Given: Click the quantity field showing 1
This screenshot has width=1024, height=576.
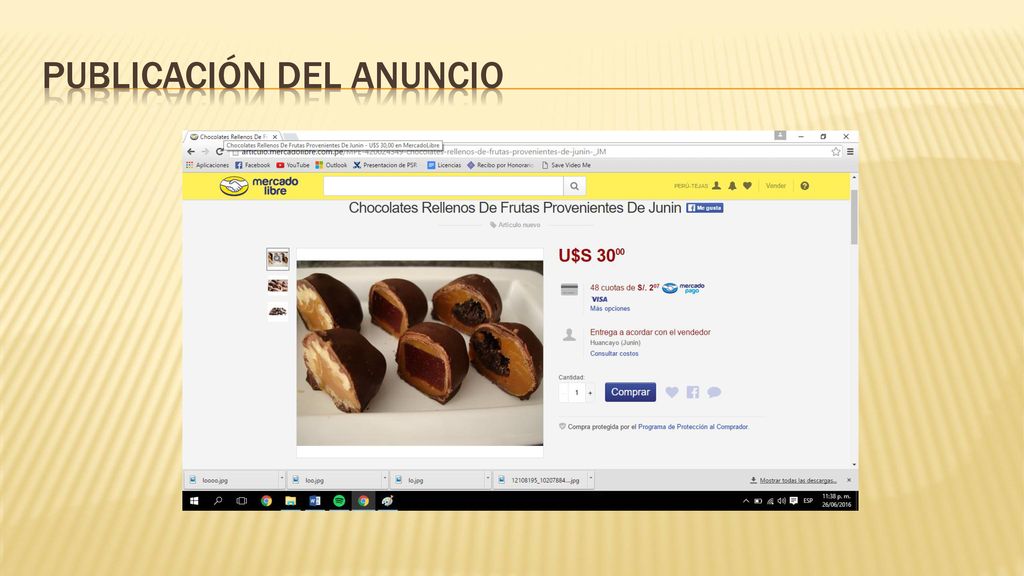Looking at the screenshot, I should [x=577, y=392].
